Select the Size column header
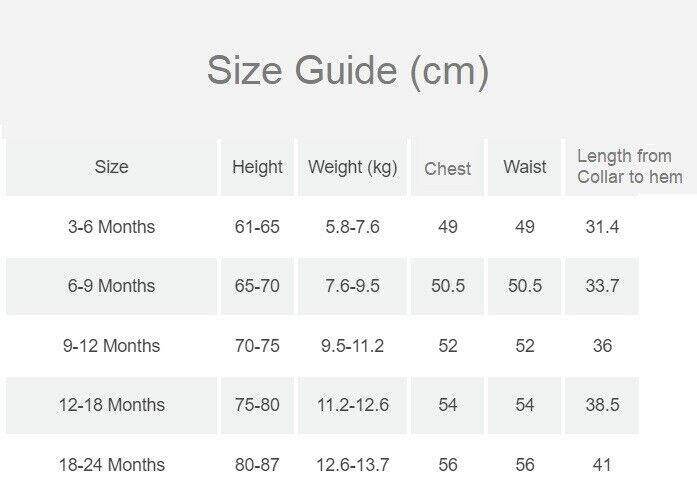The width and height of the screenshot is (697, 495). 111,167
